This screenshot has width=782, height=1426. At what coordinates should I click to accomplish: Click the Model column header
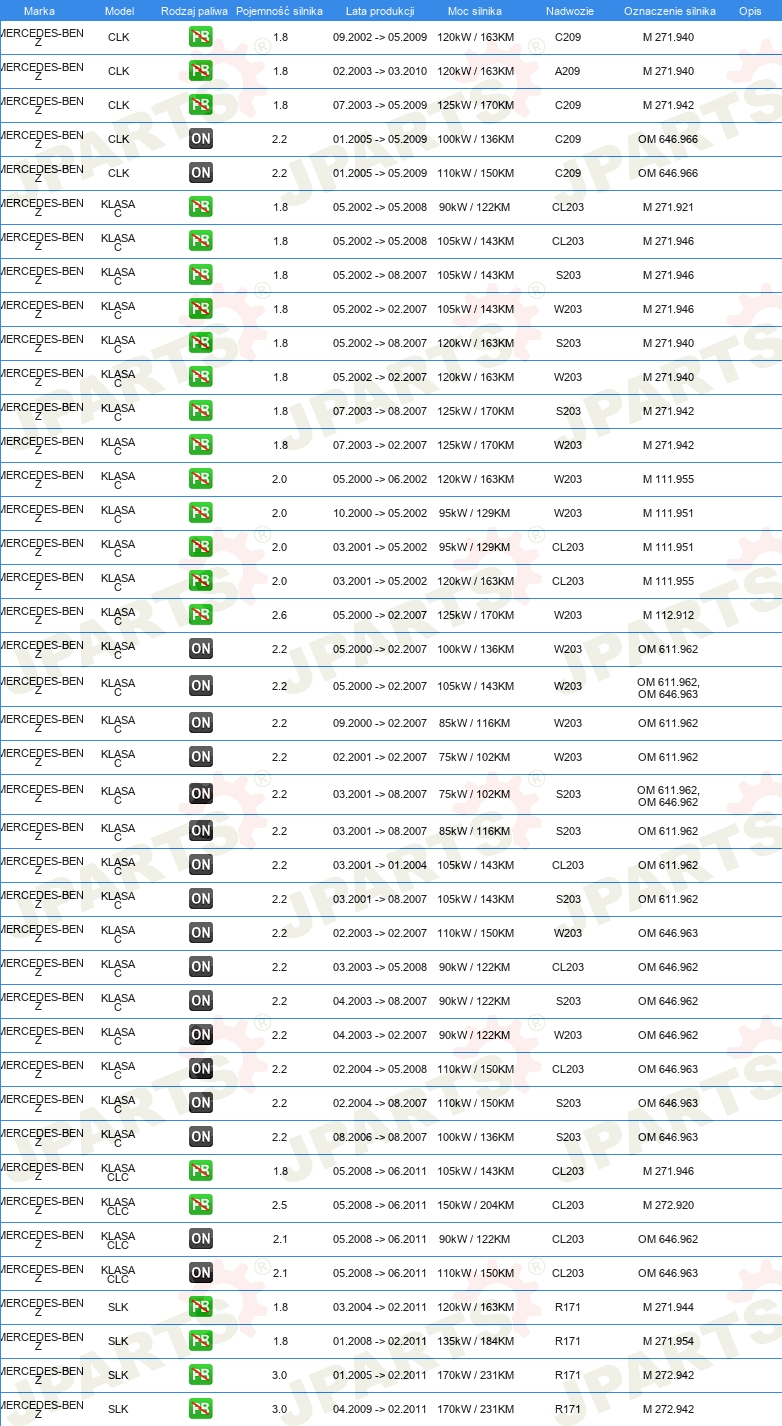(x=119, y=11)
